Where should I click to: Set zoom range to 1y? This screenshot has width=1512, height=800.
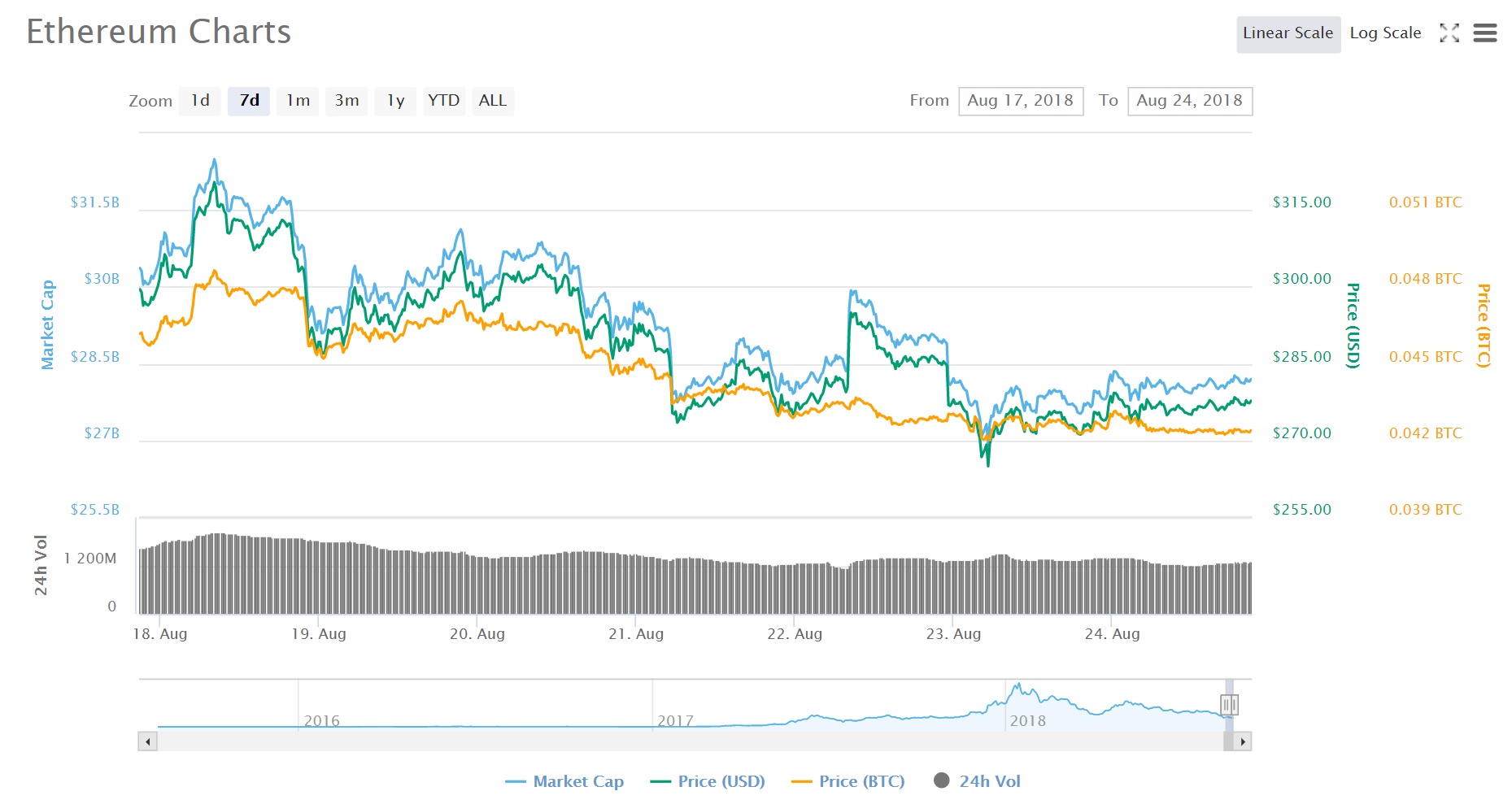(395, 101)
